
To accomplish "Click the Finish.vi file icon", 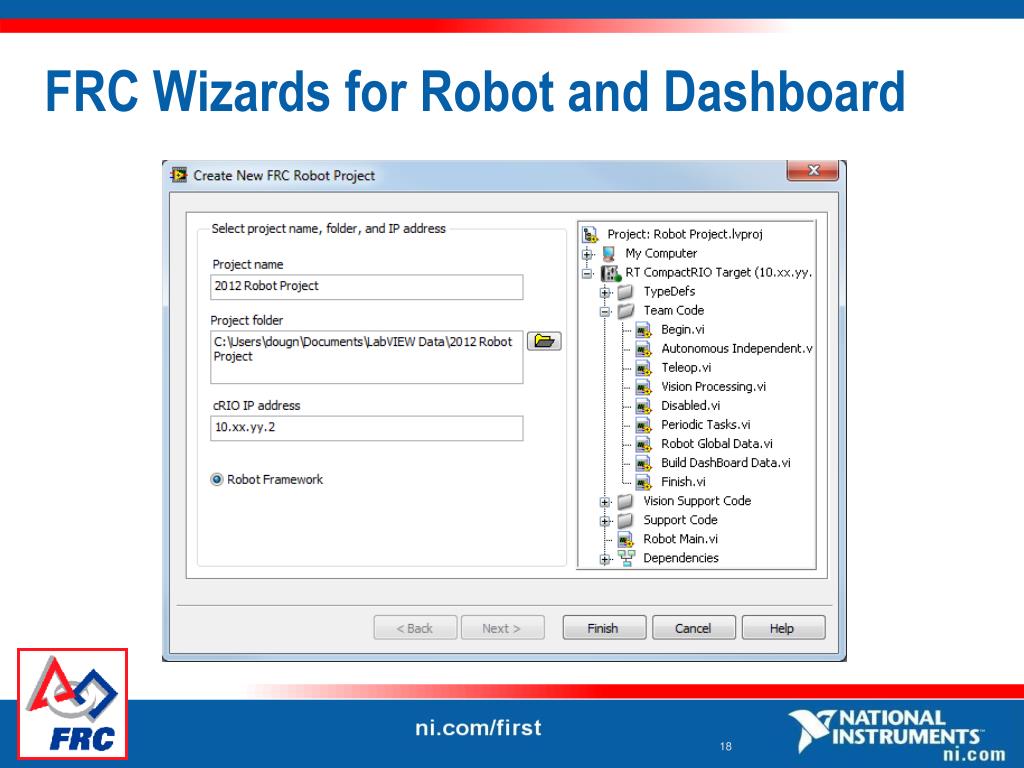I will pos(644,482).
